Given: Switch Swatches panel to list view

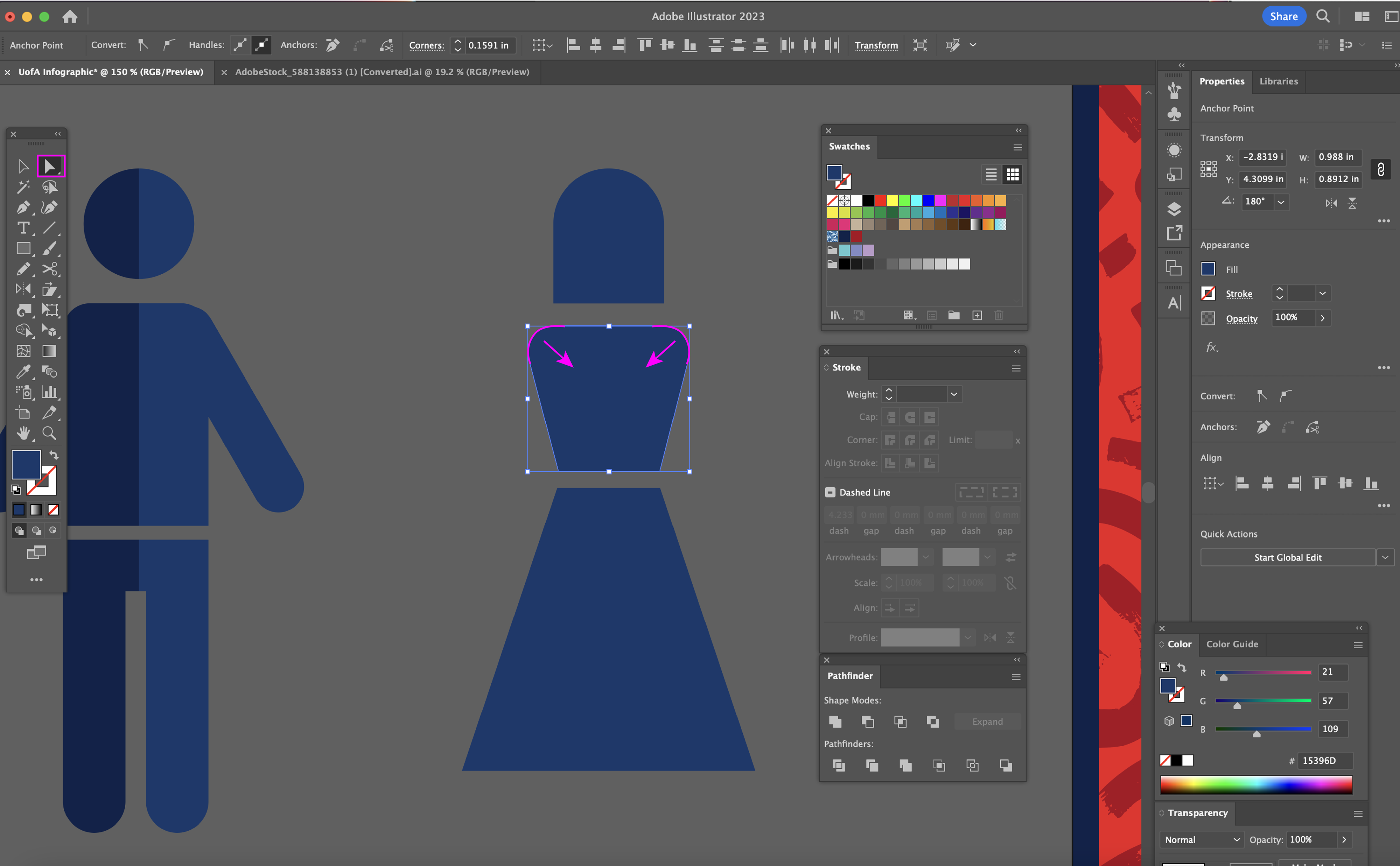Looking at the screenshot, I should [991, 174].
